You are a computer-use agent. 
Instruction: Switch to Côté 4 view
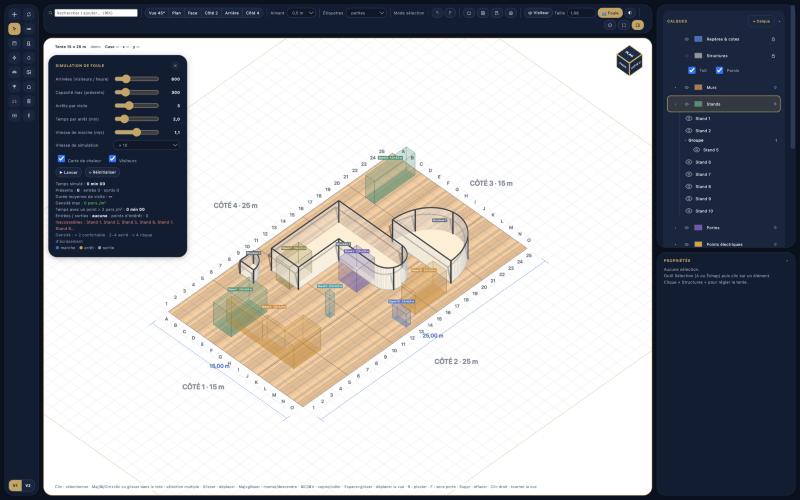pos(253,13)
